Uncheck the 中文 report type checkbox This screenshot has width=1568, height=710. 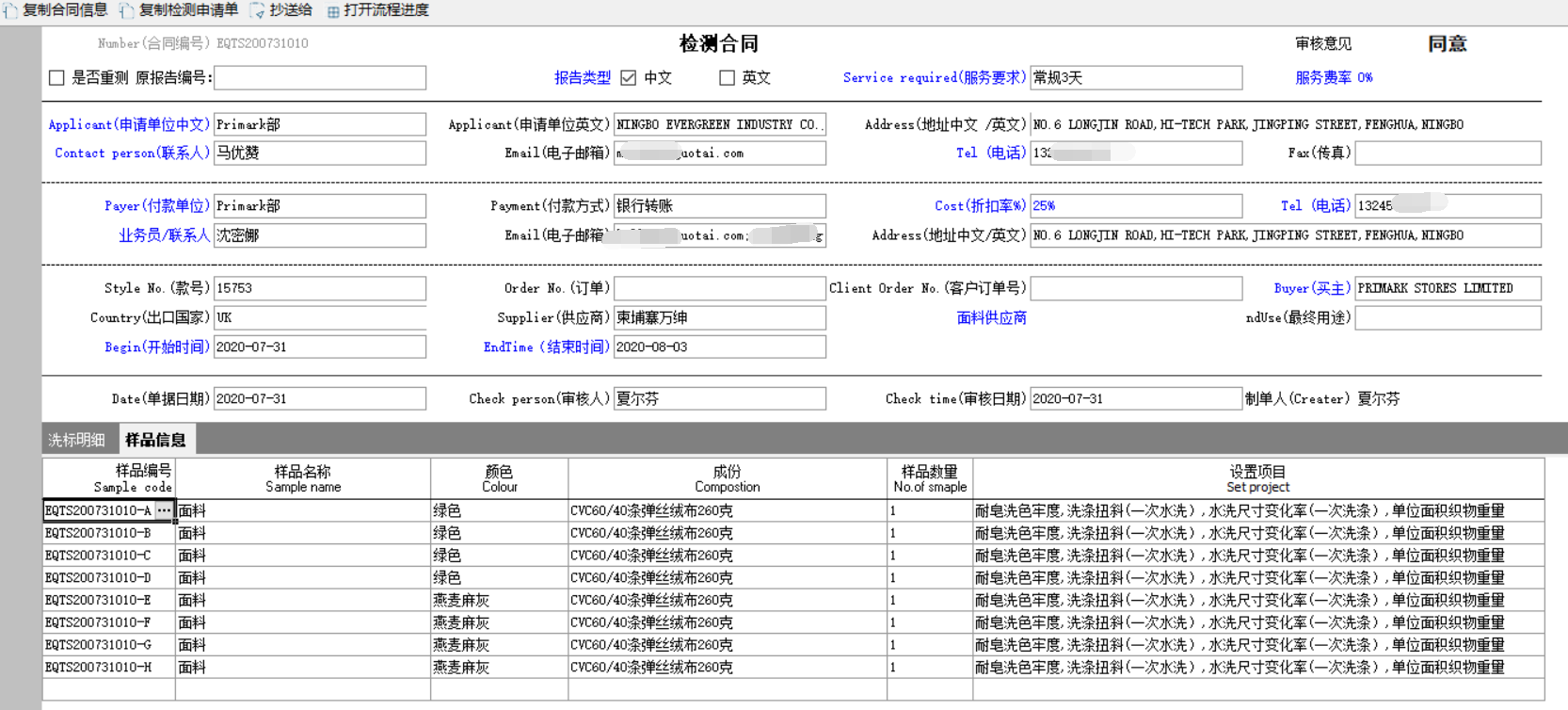click(629, 77)
